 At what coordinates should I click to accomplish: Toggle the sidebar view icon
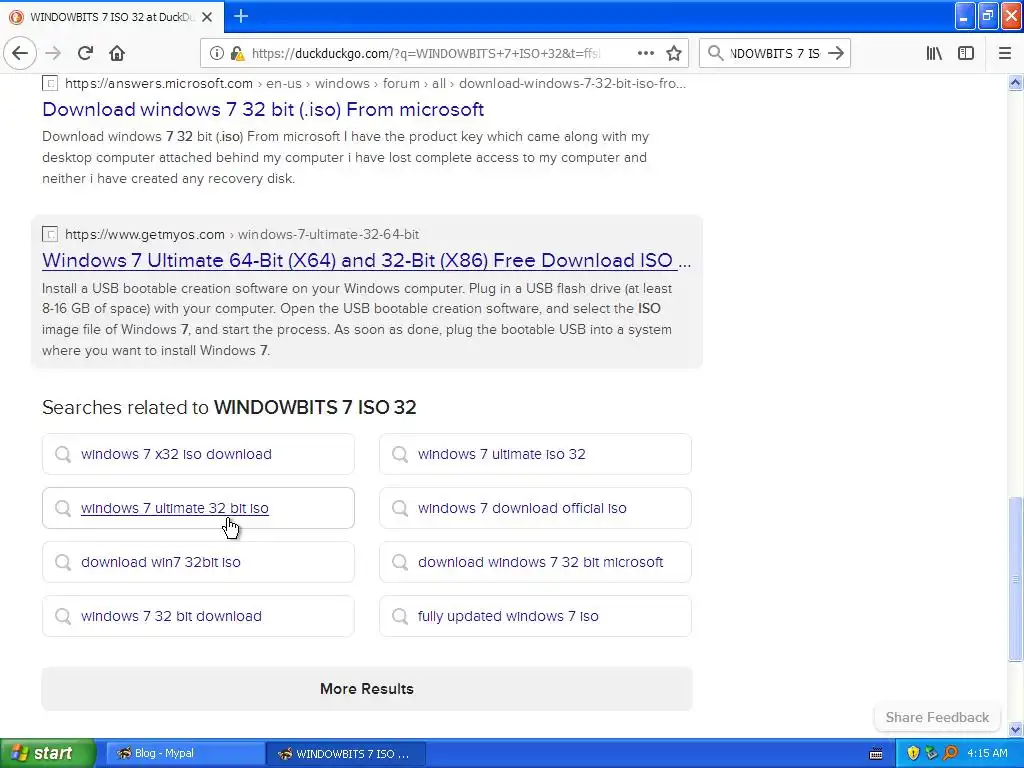click(966, 53)
